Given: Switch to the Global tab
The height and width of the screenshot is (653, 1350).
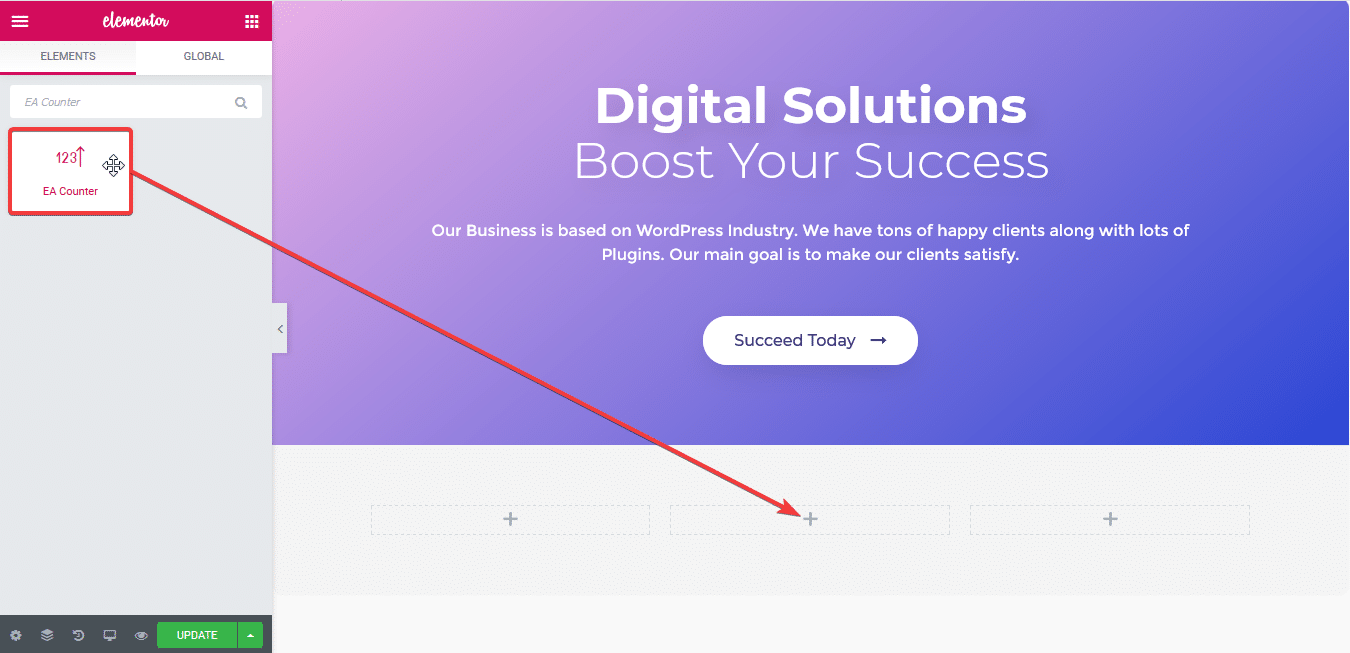Looking at the screenshot, I should 204,57.
